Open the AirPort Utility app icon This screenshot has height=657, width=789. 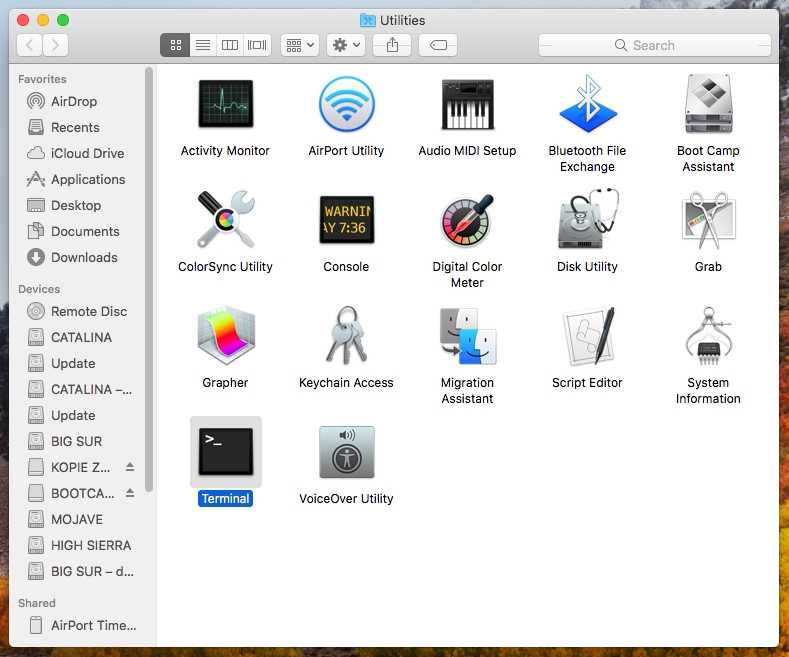tap(346, 104)
